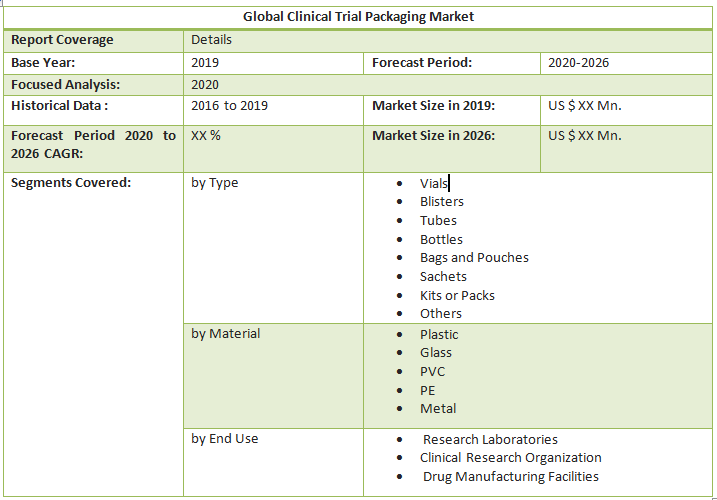Viewport: 717px width, 500px height.
Task: Click the Market Size in 2026 label
Action: 433,136
